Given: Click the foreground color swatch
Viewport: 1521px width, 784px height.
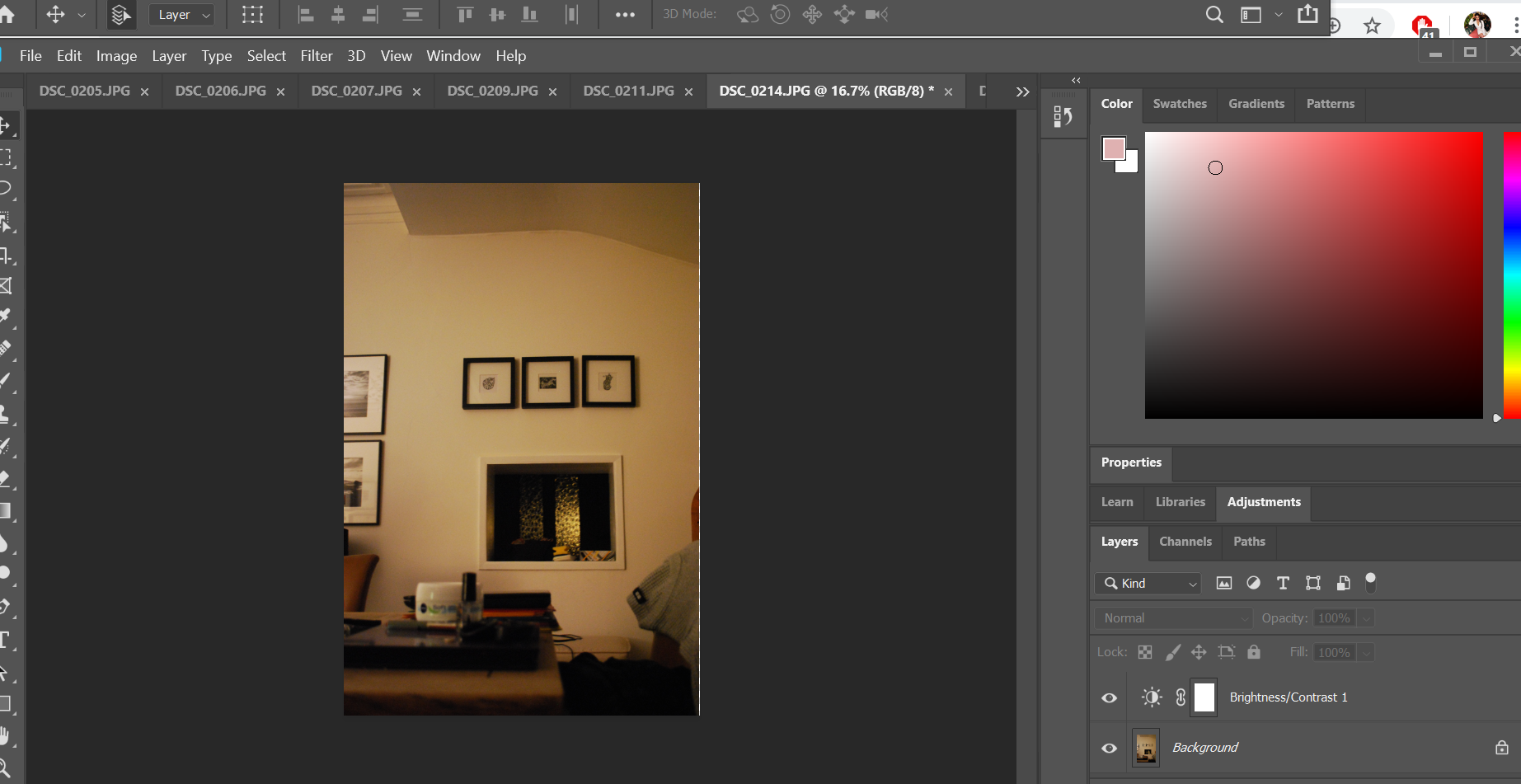Looking at the screenshot, I should 1113,149.
